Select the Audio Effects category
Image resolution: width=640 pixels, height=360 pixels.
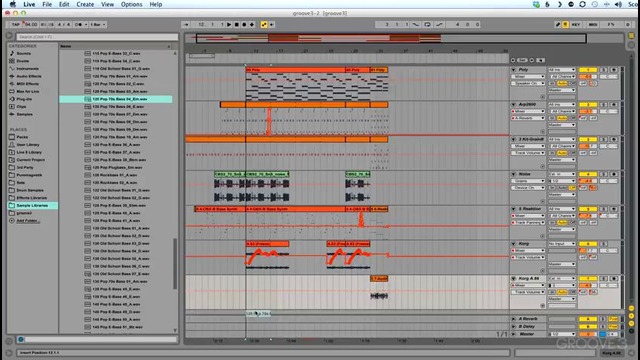click(x=29, y=76)
